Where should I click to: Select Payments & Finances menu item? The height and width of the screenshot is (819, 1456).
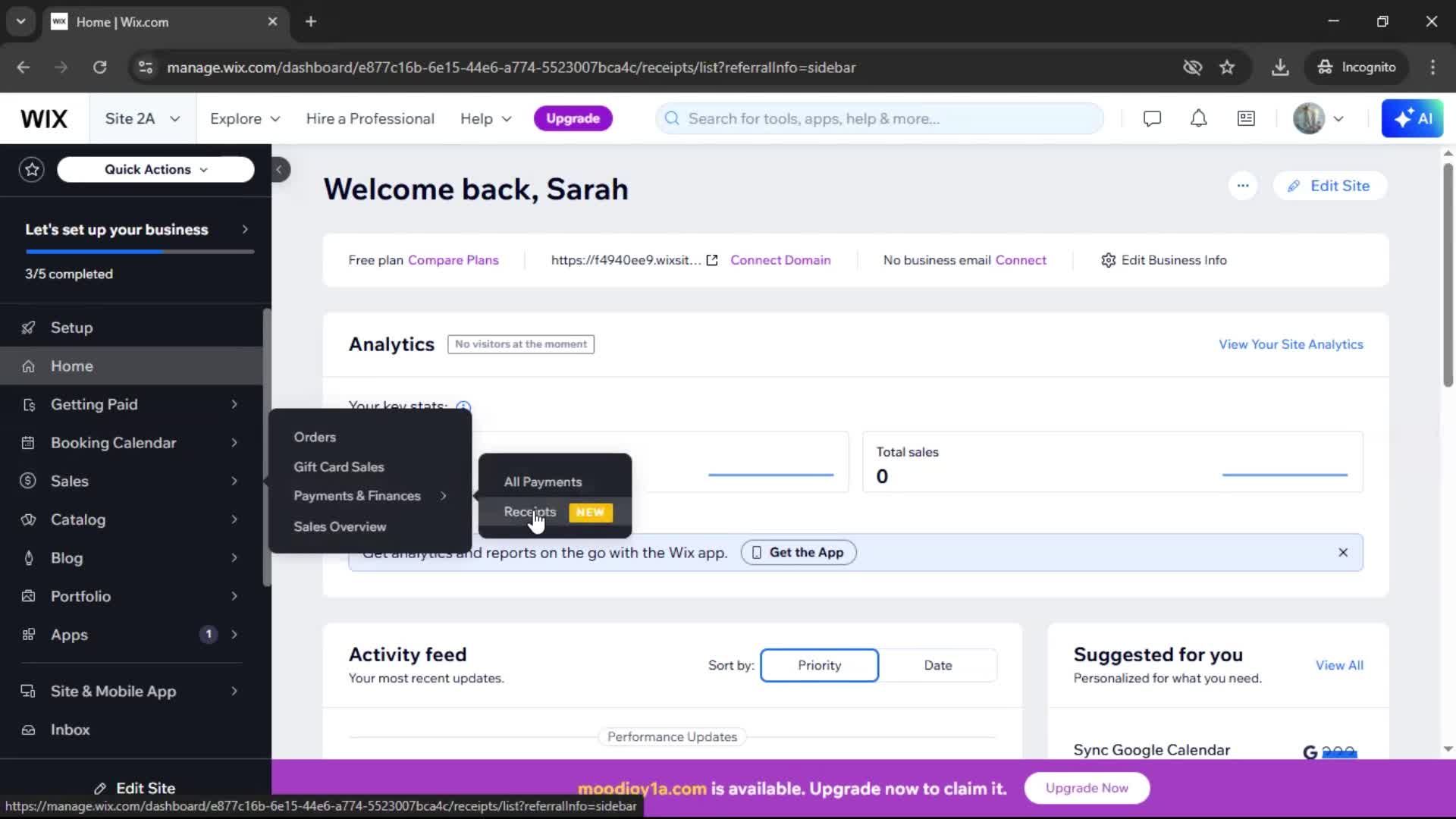click(x=370, y=496)
